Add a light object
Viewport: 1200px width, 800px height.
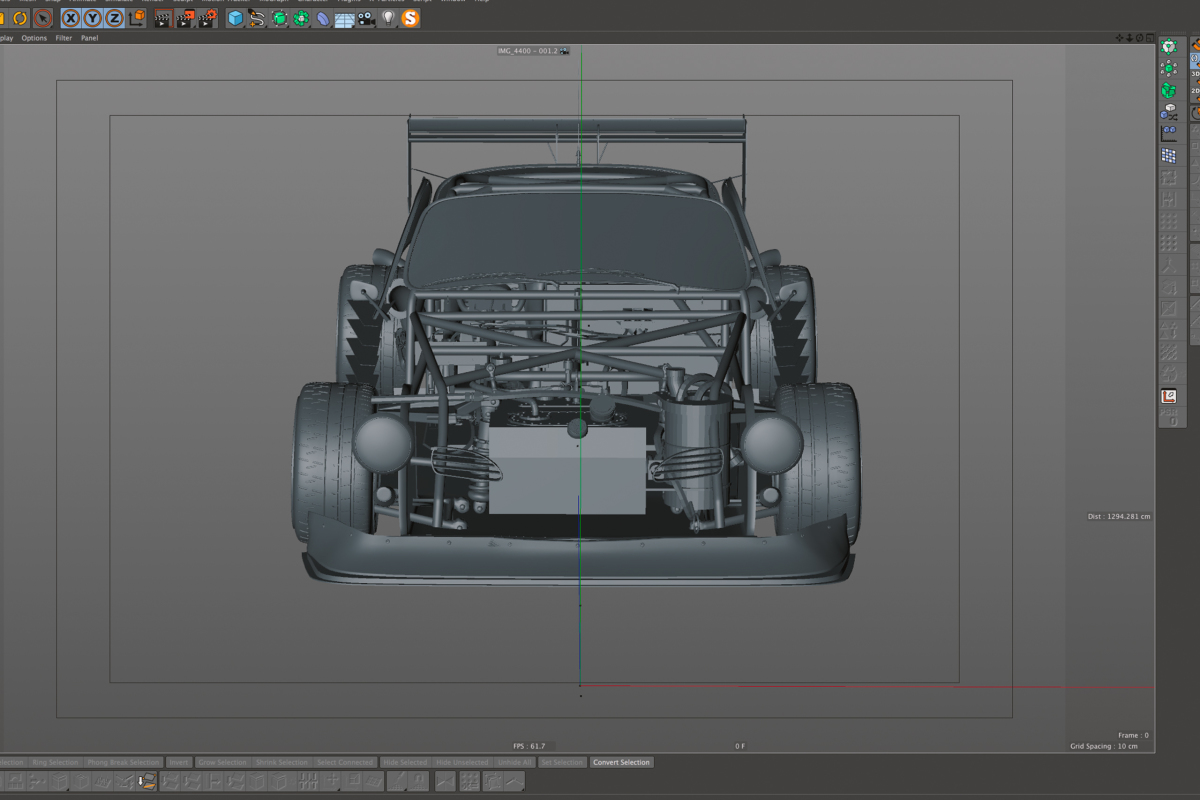click(388, 18)
